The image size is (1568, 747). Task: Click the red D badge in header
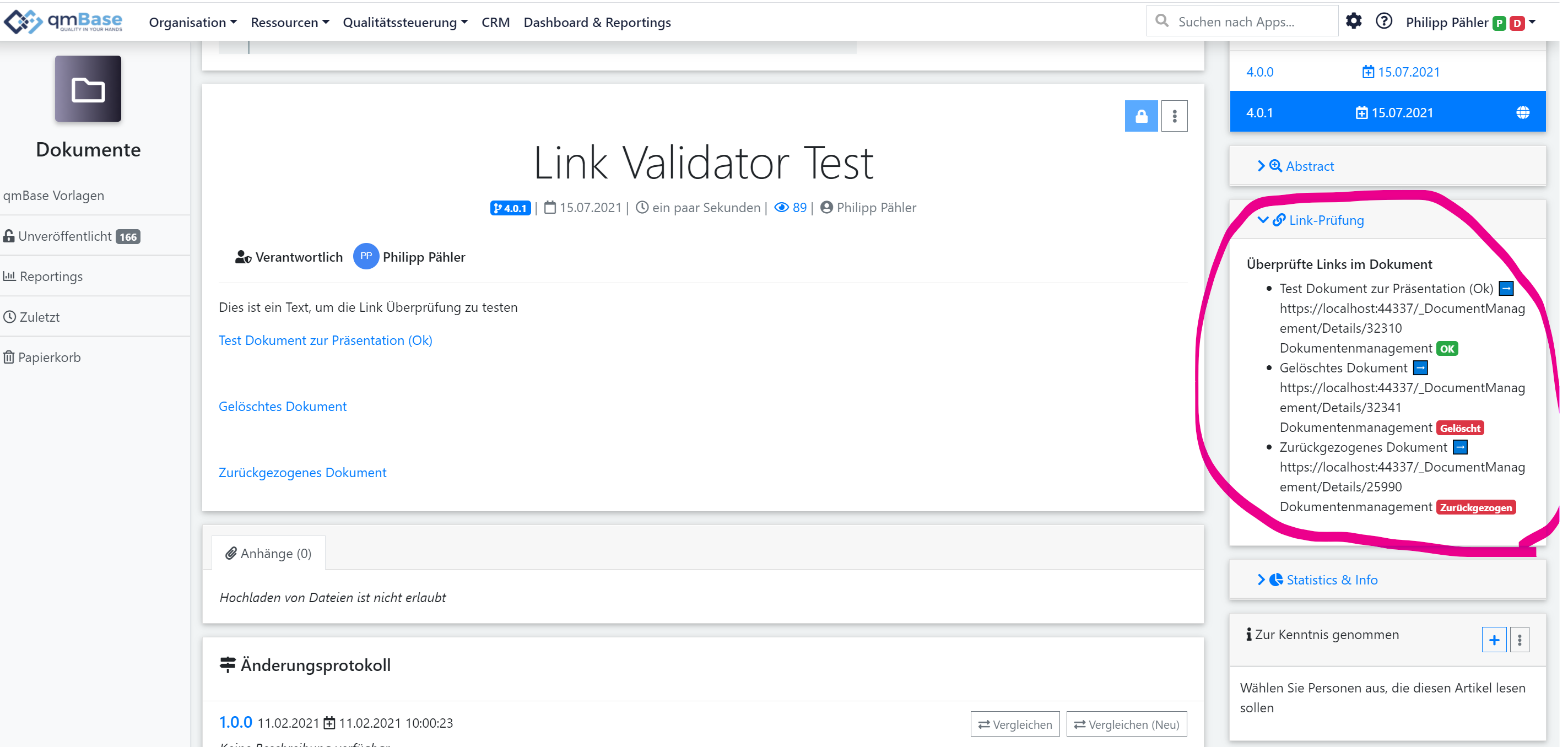(1517, 23)
